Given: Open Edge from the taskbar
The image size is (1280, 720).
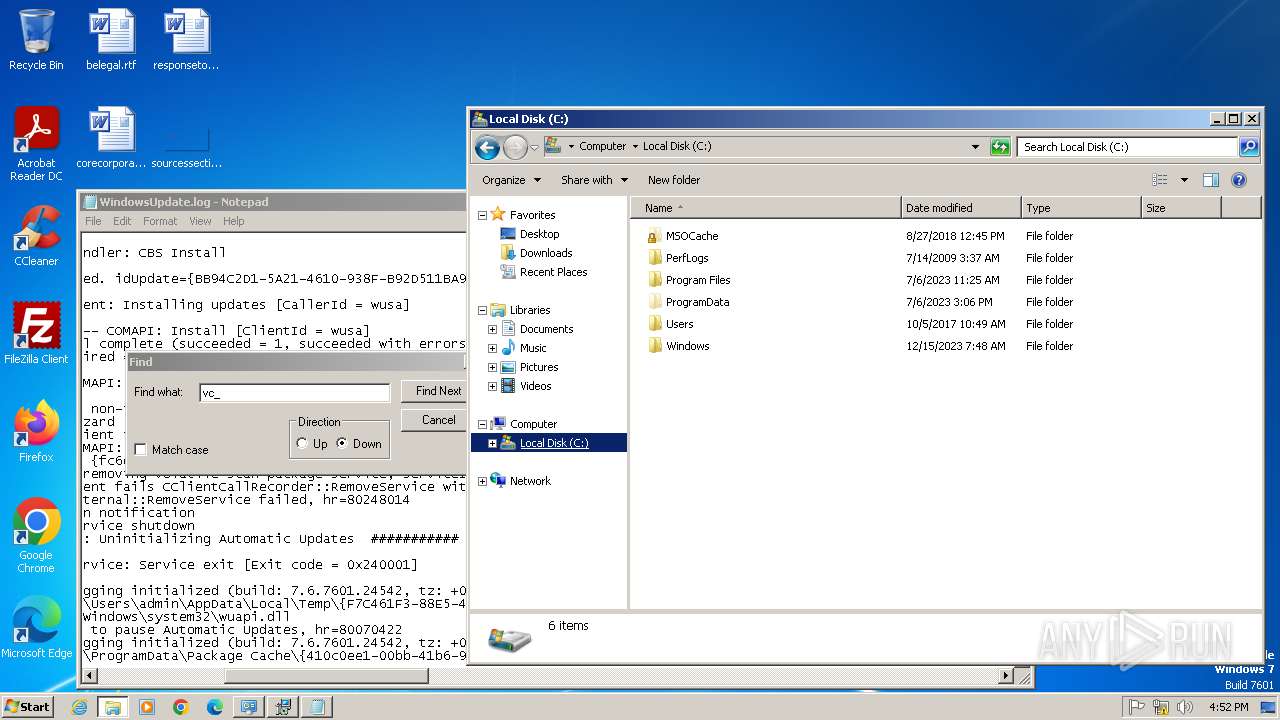Looking at the screenshot, I should pyautogui.click(x=215, y=707).
